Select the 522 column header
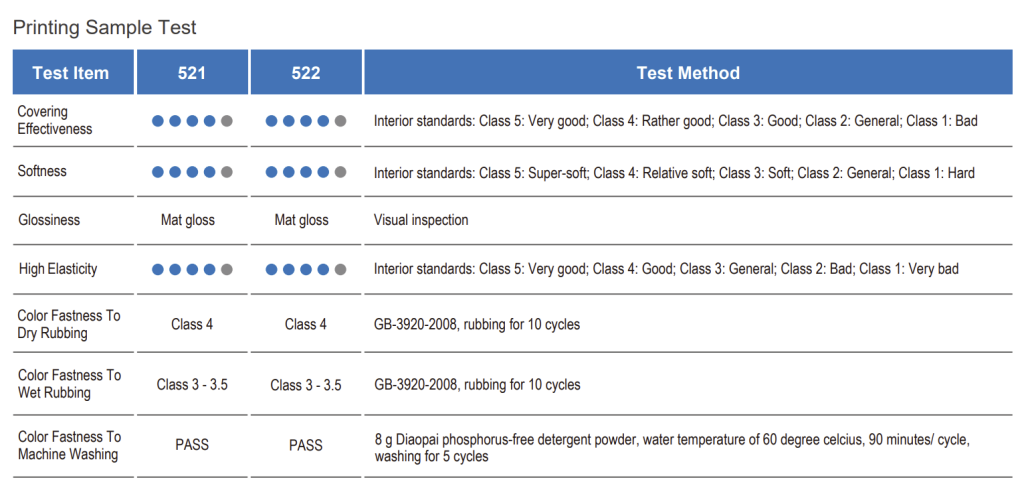 pyautogui.click(x=306, y=73)
